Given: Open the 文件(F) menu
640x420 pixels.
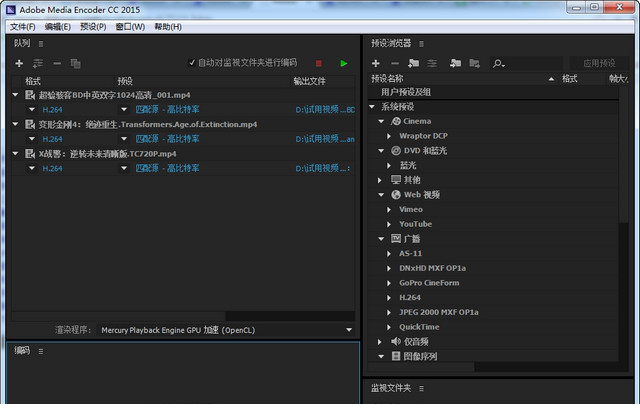Looking at the screenshot, I should pos(23,27).
